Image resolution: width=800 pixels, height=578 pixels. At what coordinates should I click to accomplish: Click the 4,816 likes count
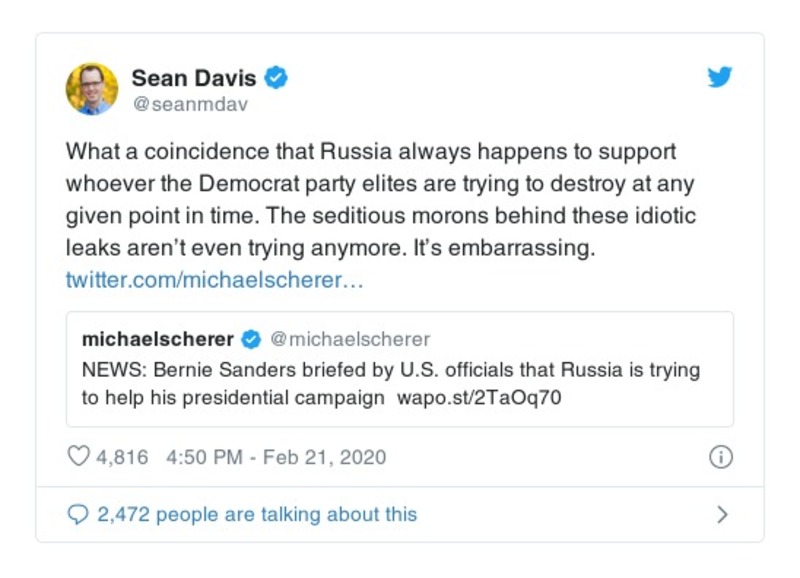pos(122,457)
